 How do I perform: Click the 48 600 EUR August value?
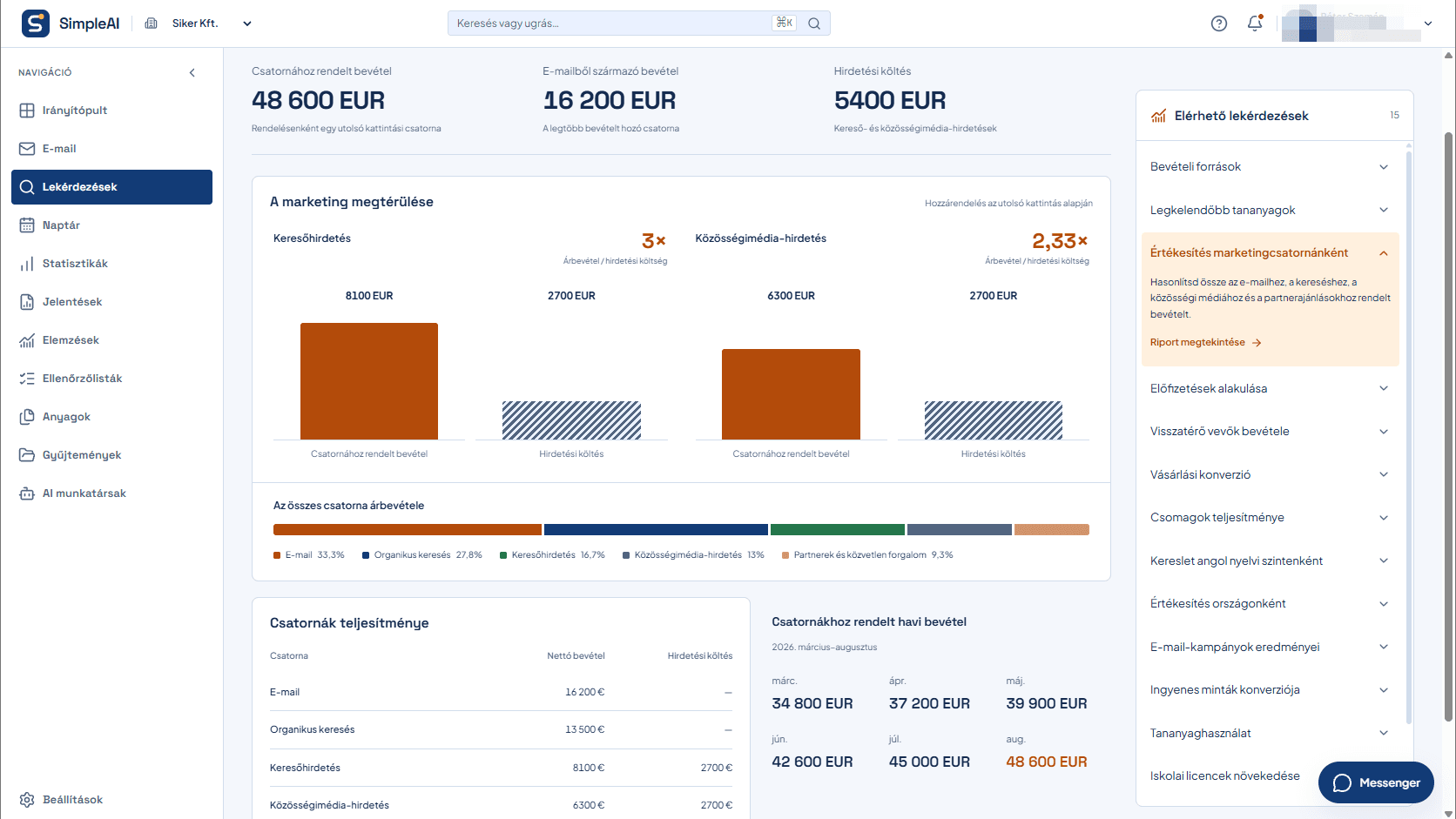pyautogui.click(x=1046, y=762)
